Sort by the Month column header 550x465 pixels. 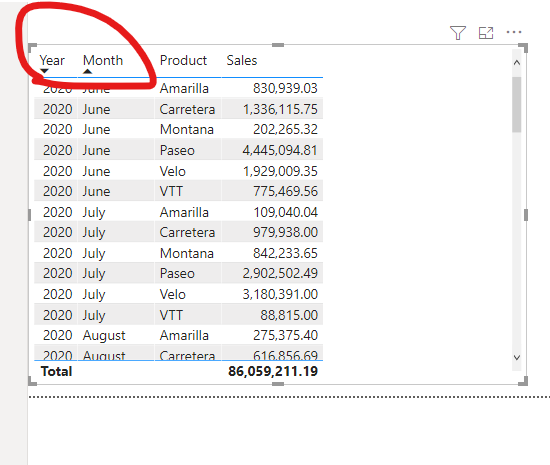click(x=103, y=60)
